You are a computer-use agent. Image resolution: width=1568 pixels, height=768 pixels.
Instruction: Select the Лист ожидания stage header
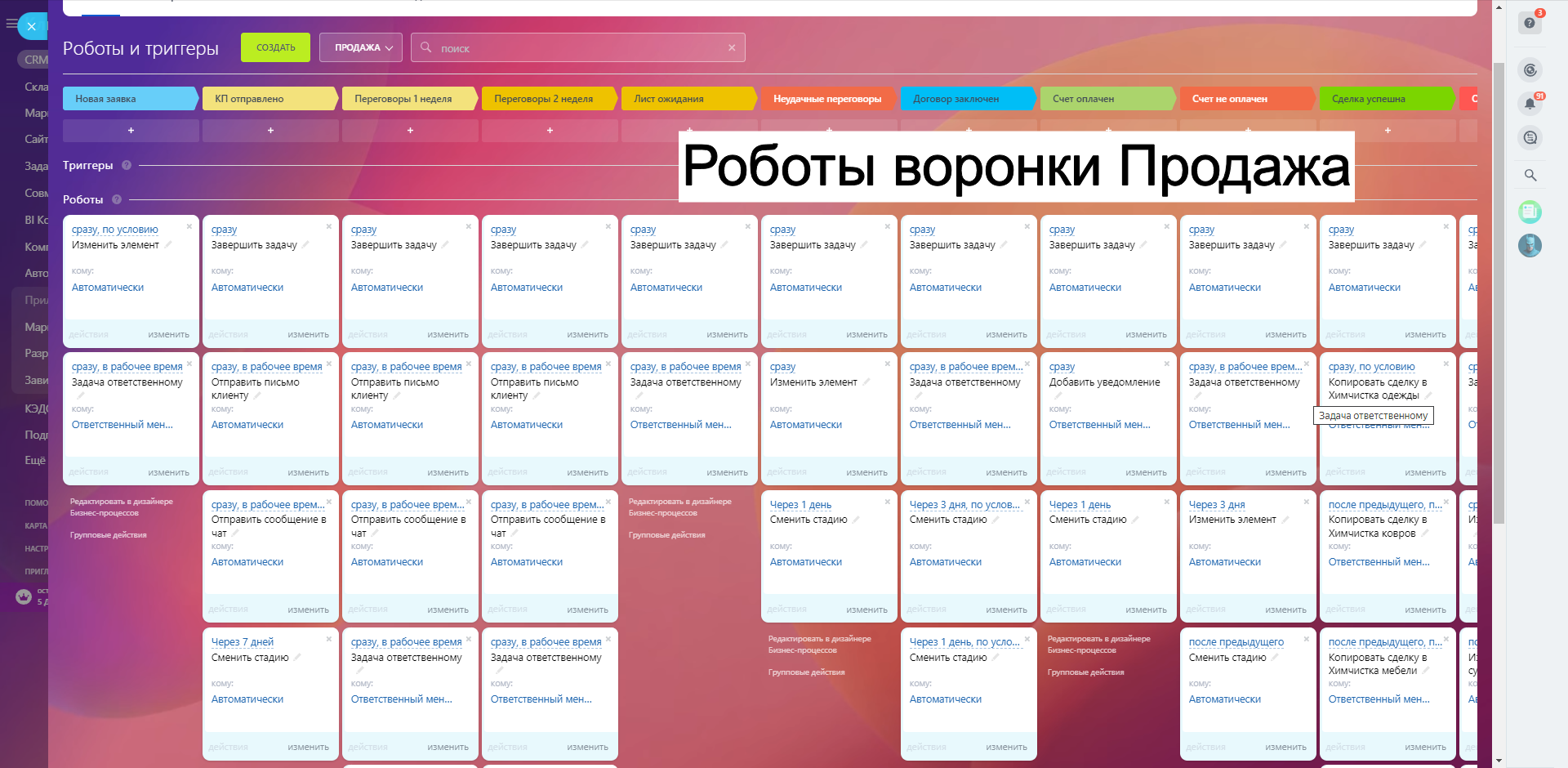(x=688, y=99)
